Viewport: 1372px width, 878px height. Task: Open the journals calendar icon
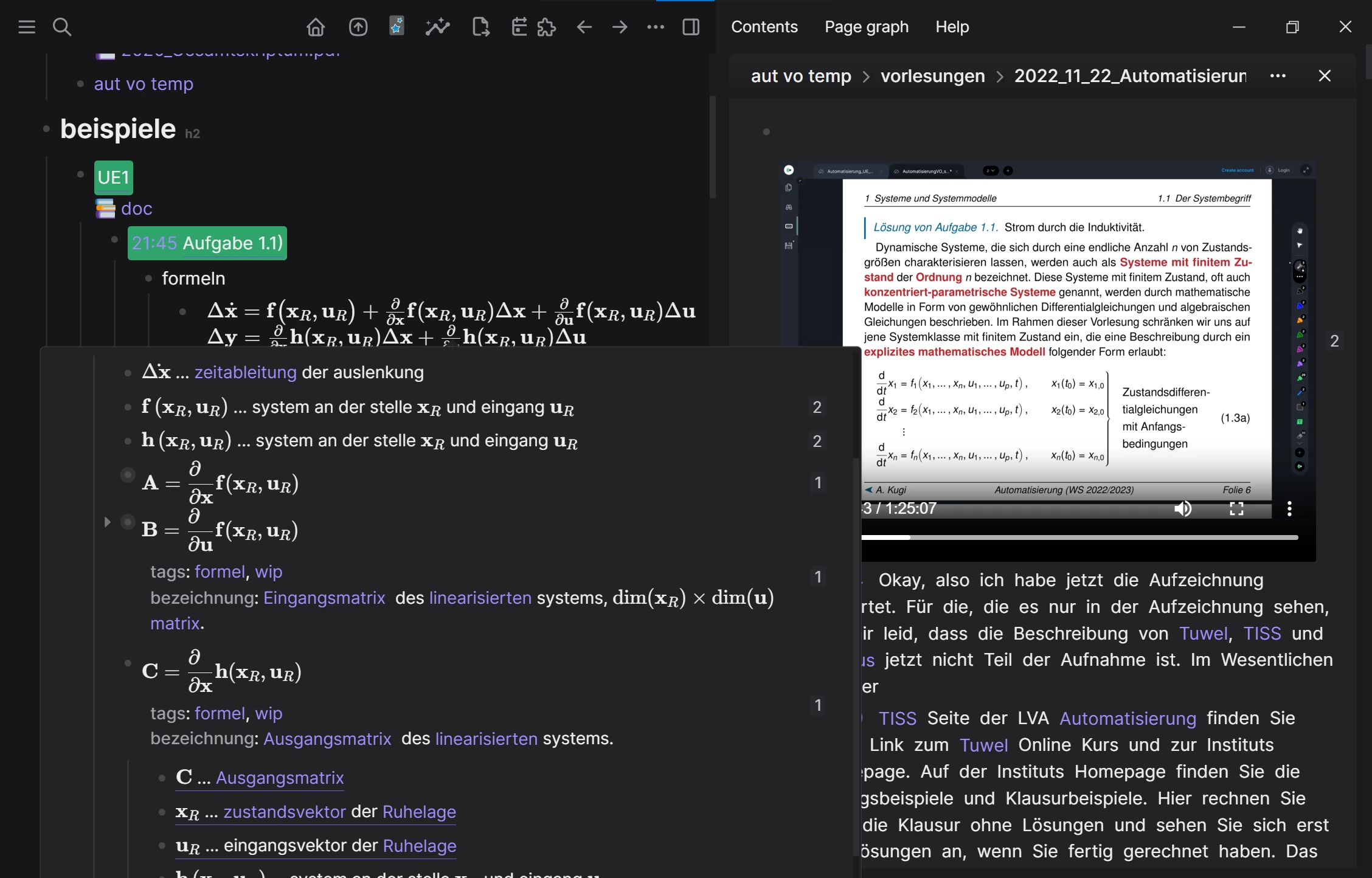pyautogui.click(x=519, y=27)
